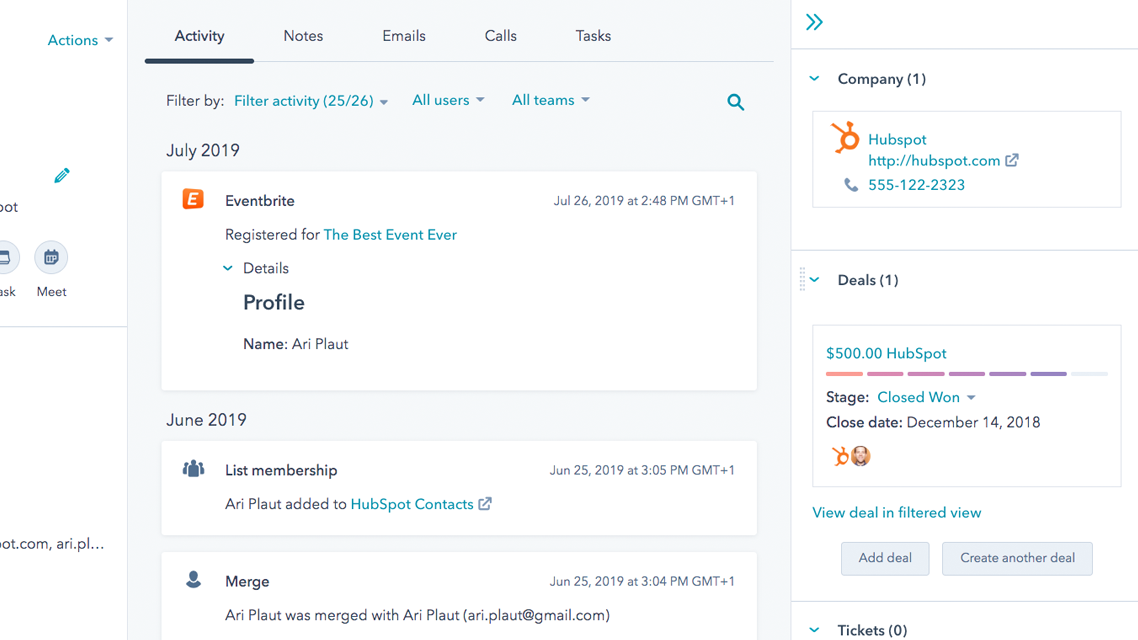The height and width of the screenshot is (640, 1138).
Task: Open hubspot.com via the external link icon
Action: pos(1011,160)
